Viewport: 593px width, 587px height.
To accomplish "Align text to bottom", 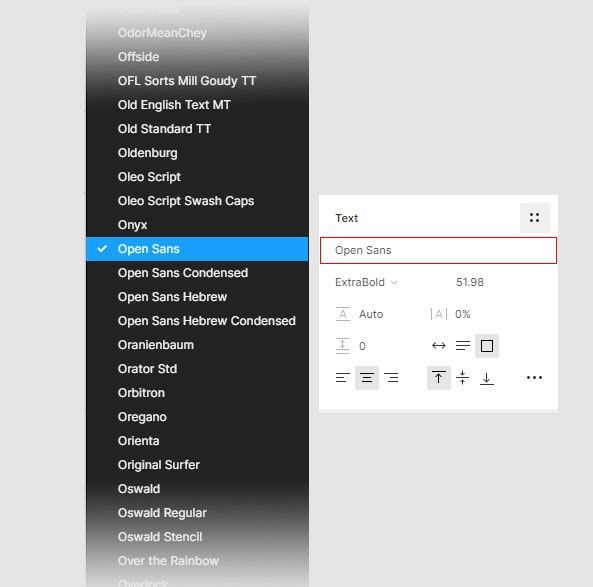I will 487,378.
